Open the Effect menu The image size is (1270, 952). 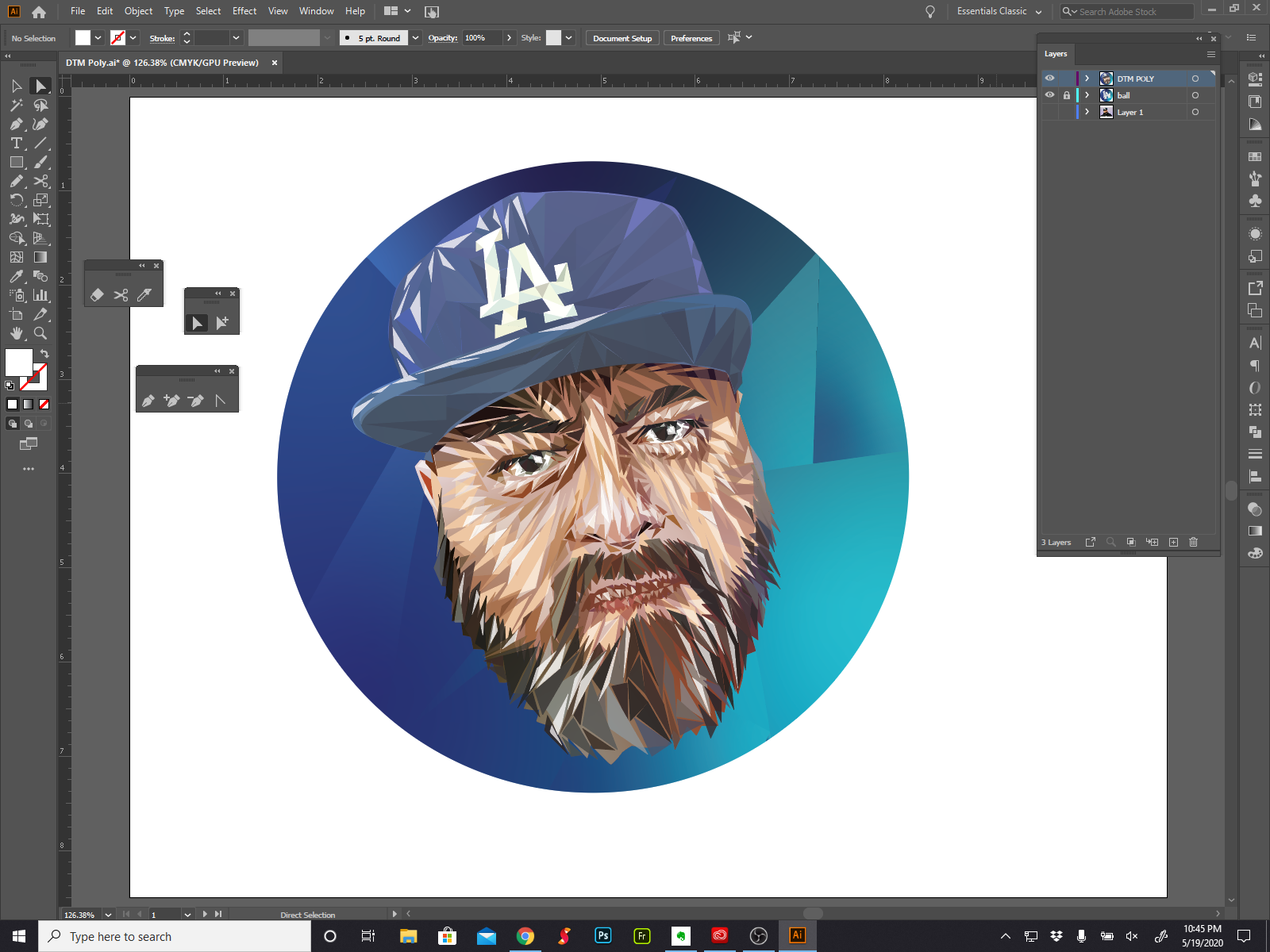tap(244, 11)
